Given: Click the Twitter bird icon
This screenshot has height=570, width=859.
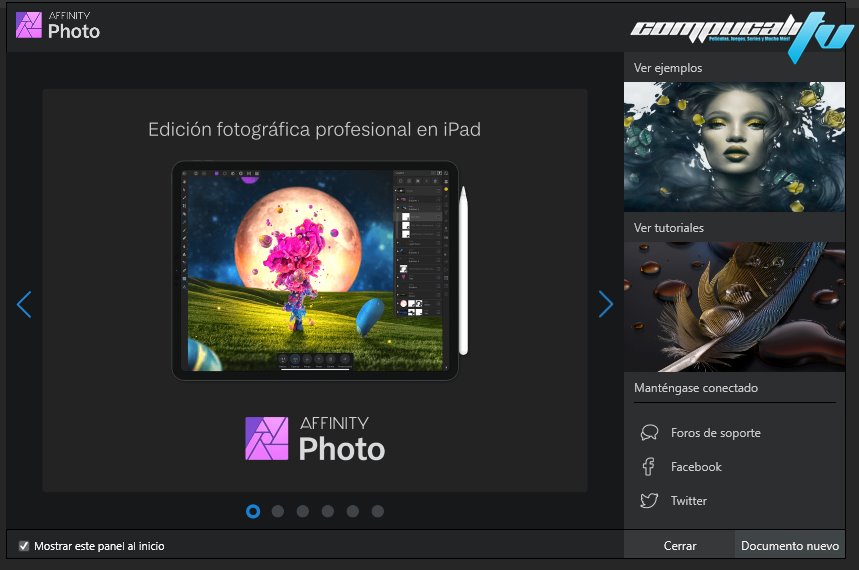Looking at the screenshot, I should (649, 500).
